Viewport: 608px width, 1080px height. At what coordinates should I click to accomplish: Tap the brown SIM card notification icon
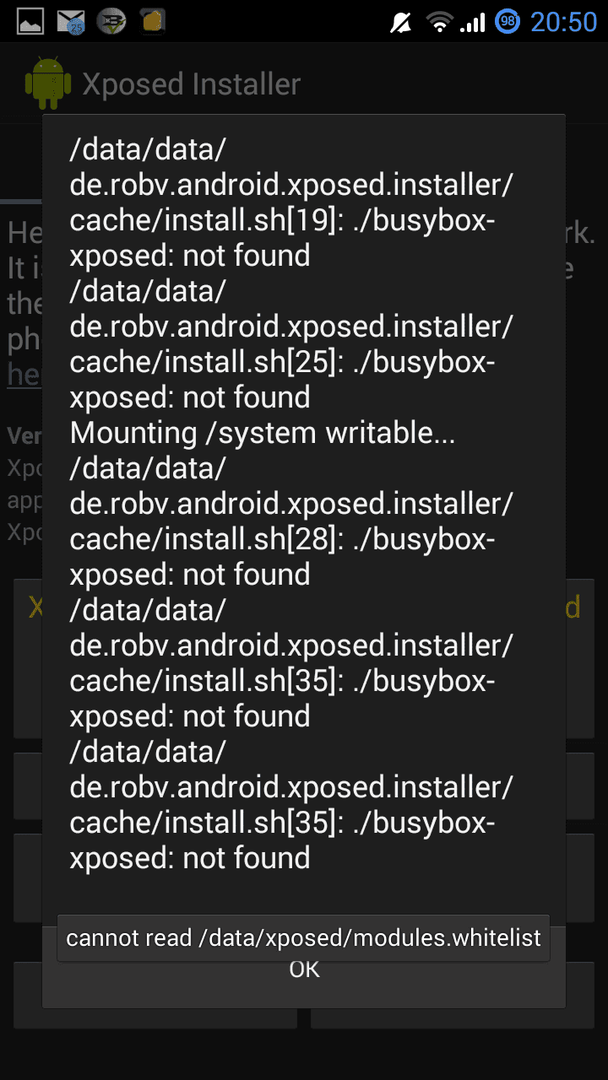(152, 21)
